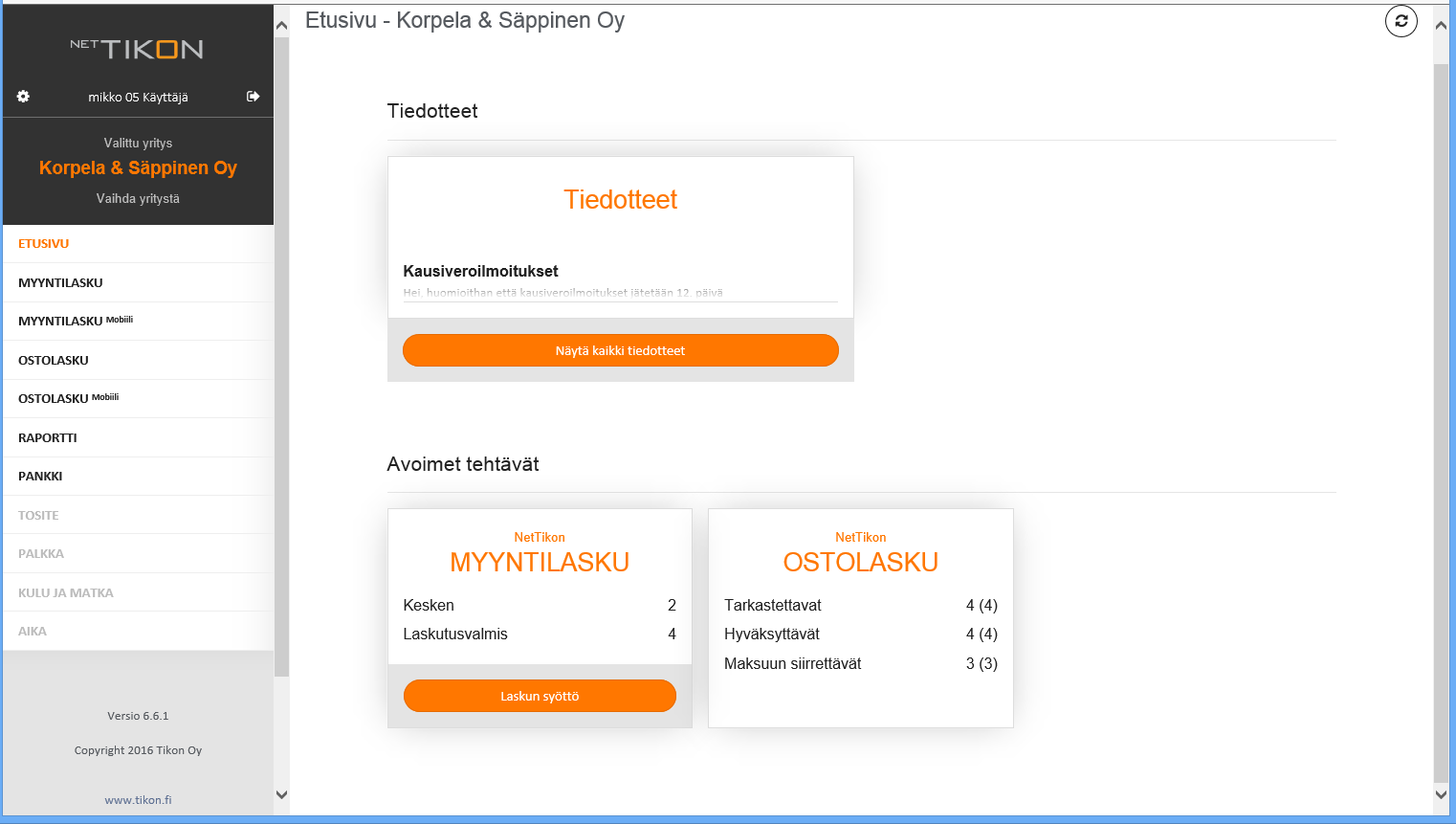This screenshot has height=824, width=1456.
Task: Click the Versio 6.6.1 text
Action: pyautogui.click(x=138, y=716)
